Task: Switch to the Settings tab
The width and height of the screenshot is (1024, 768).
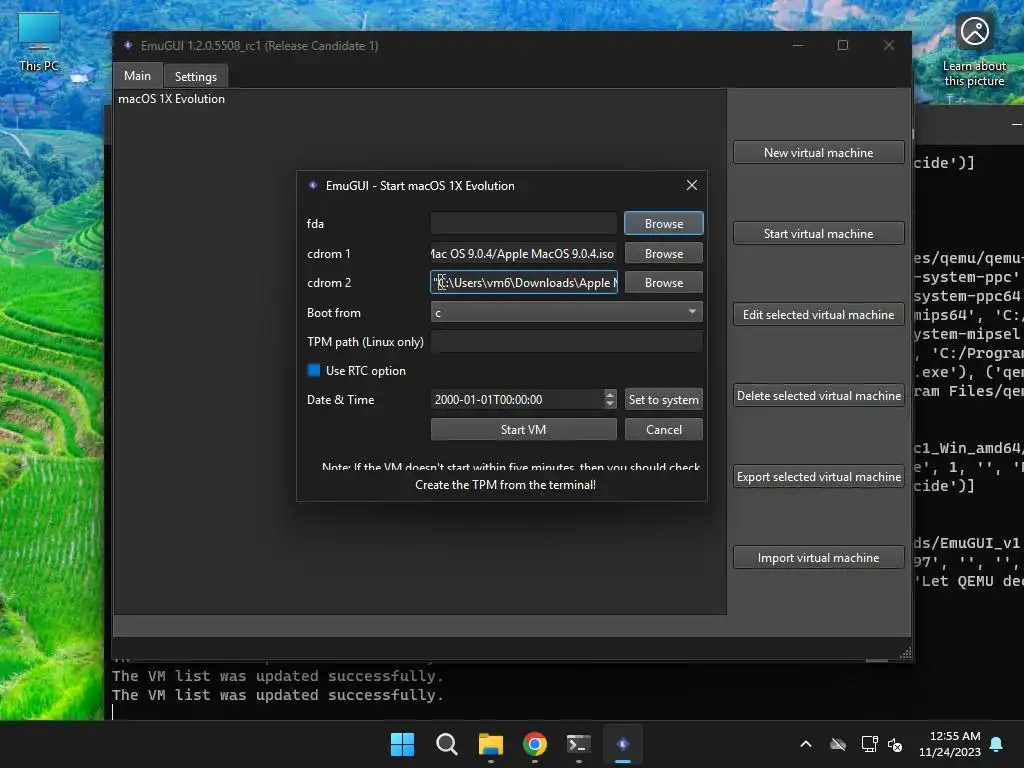Action: point(195,76)
